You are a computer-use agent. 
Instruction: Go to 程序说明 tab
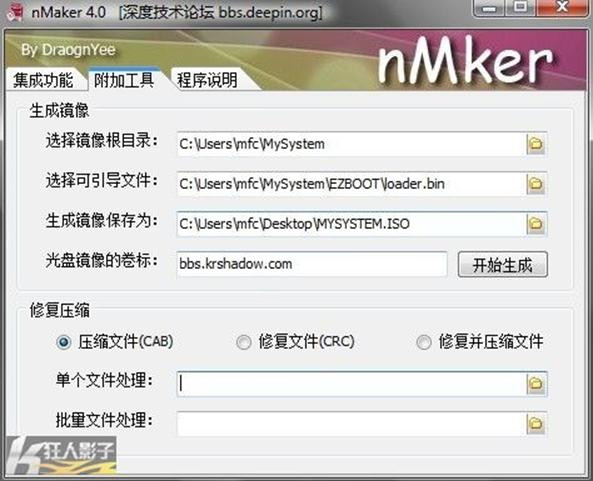click(x=207, y=80)
